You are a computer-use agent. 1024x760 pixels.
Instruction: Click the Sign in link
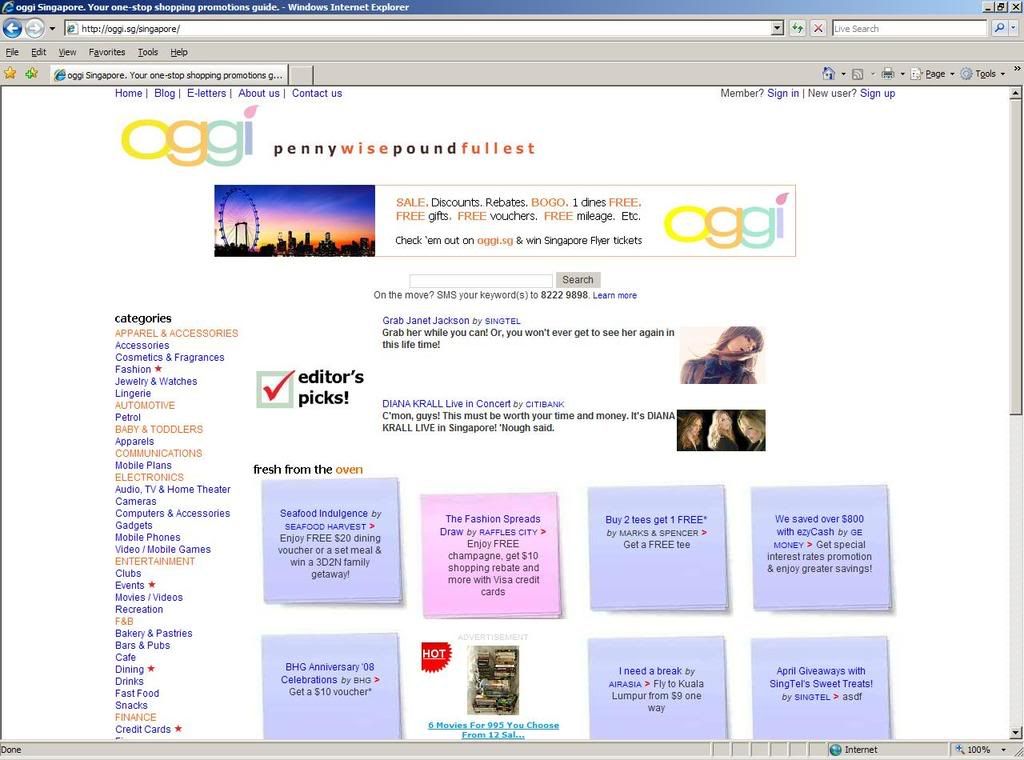pos(783,93)
